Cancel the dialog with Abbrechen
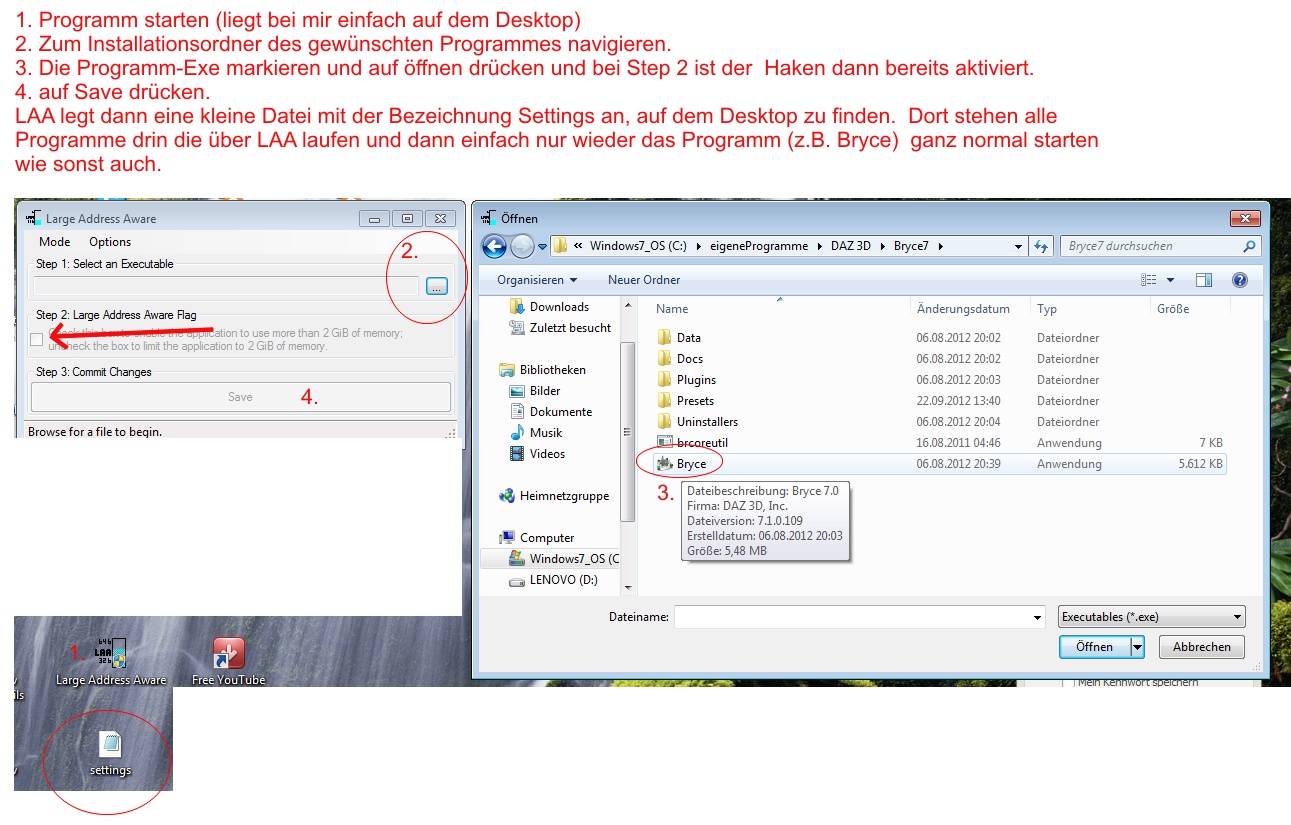Screen dimensions: 1291x825 coord(1202,647)
